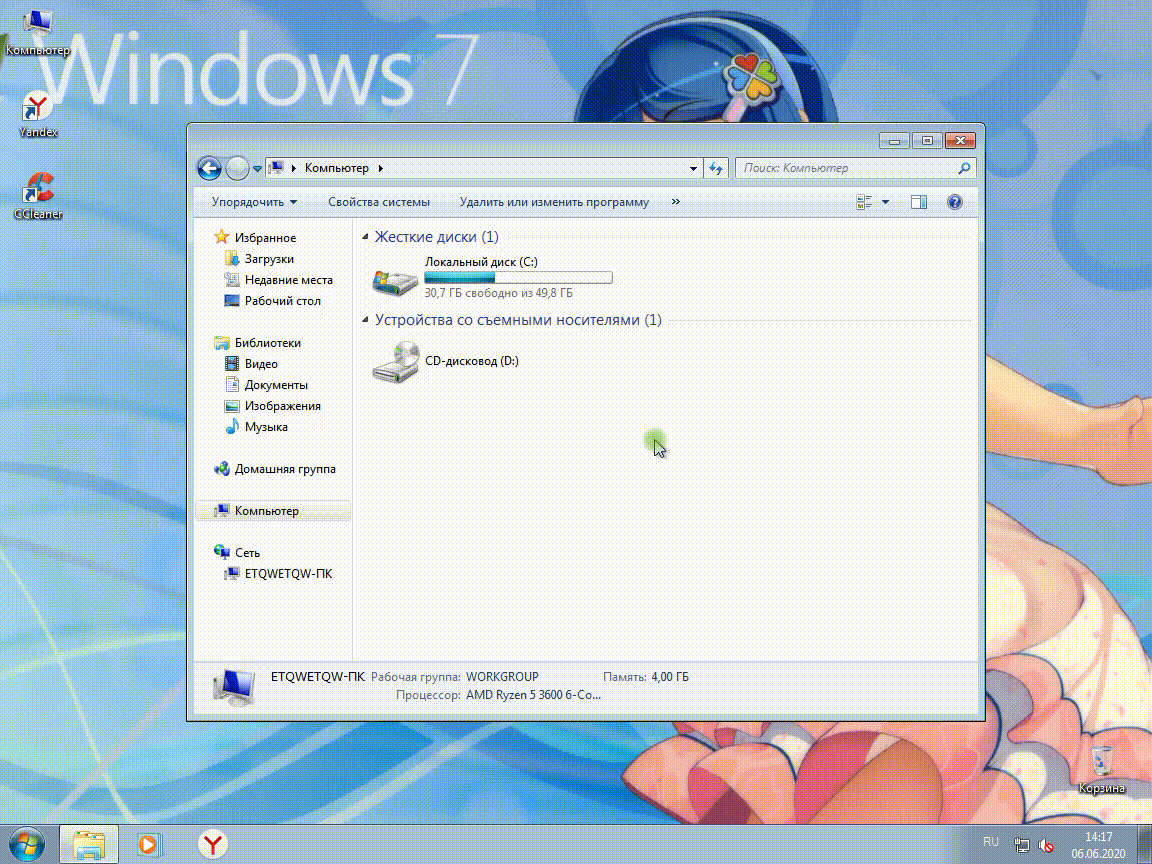Launch Windows Media Player from taskbar
This screenshot has width=1152, height=864.
tap(149, 845)
